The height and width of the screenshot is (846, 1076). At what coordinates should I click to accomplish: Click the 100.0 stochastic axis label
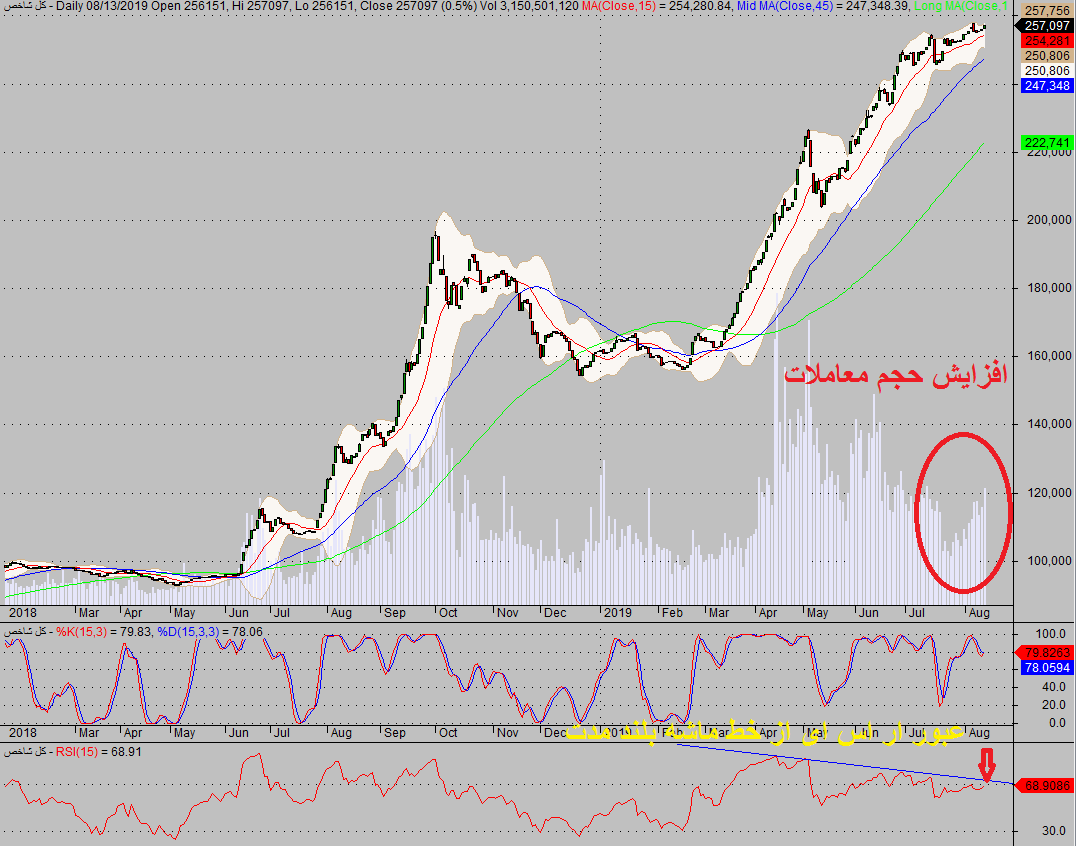[x=1051, y=634]
